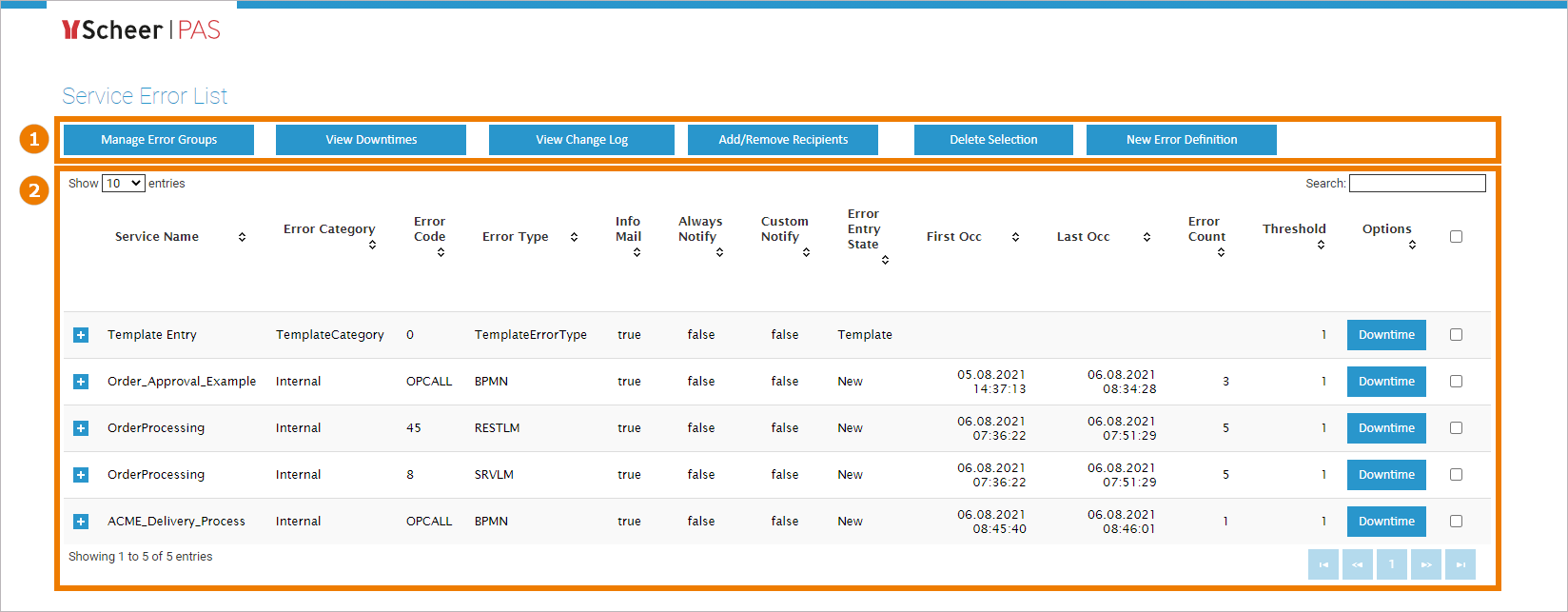The image size is (1568, 612).
Task: Focus the Search input field
Action: click(x=1417, y=184)
